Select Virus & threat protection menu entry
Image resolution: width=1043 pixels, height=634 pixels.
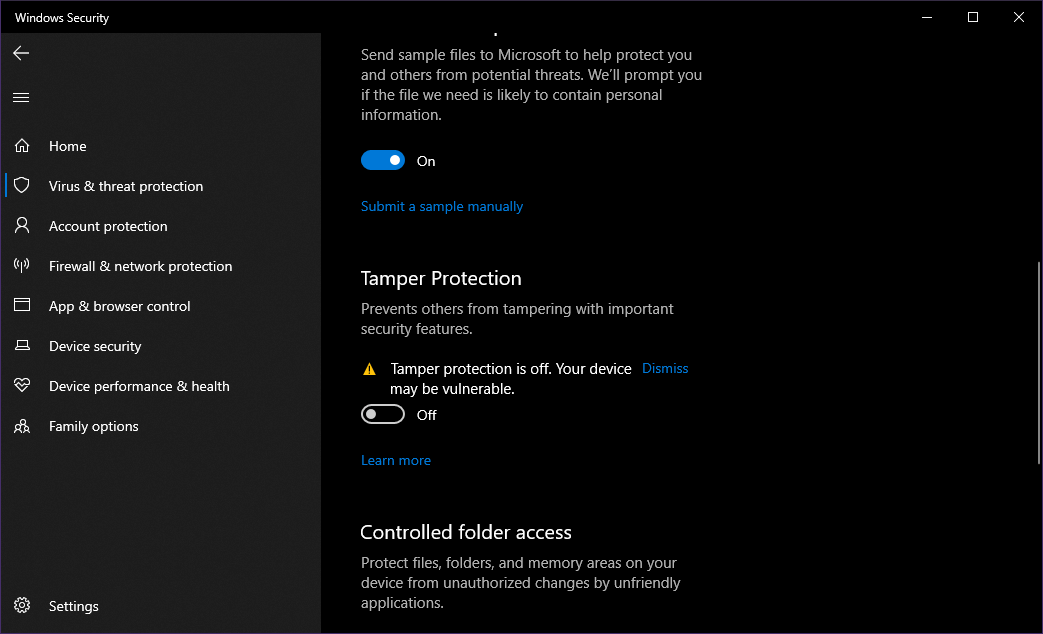125,185
